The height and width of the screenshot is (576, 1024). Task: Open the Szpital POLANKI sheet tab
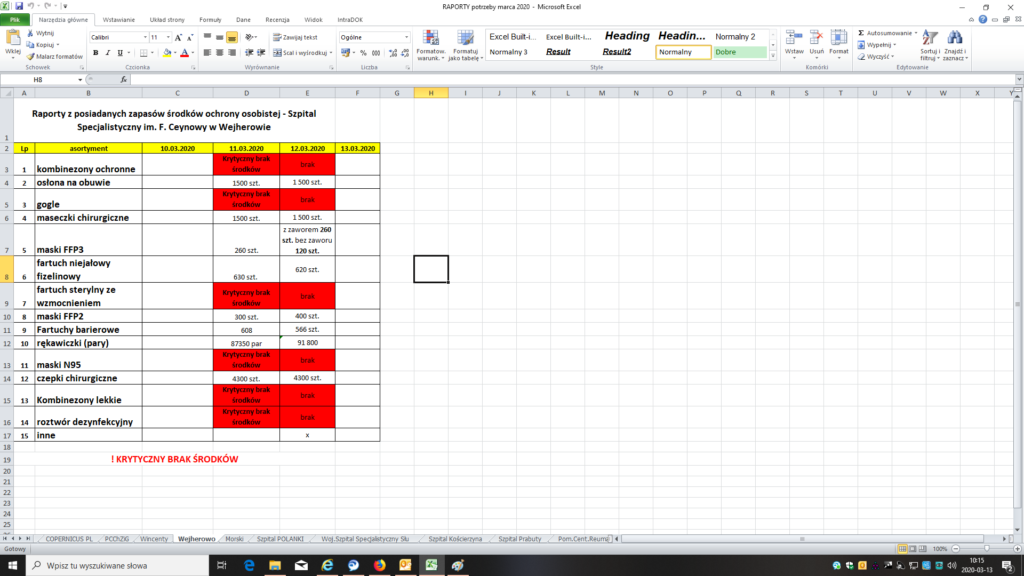(x=280, y=538)
